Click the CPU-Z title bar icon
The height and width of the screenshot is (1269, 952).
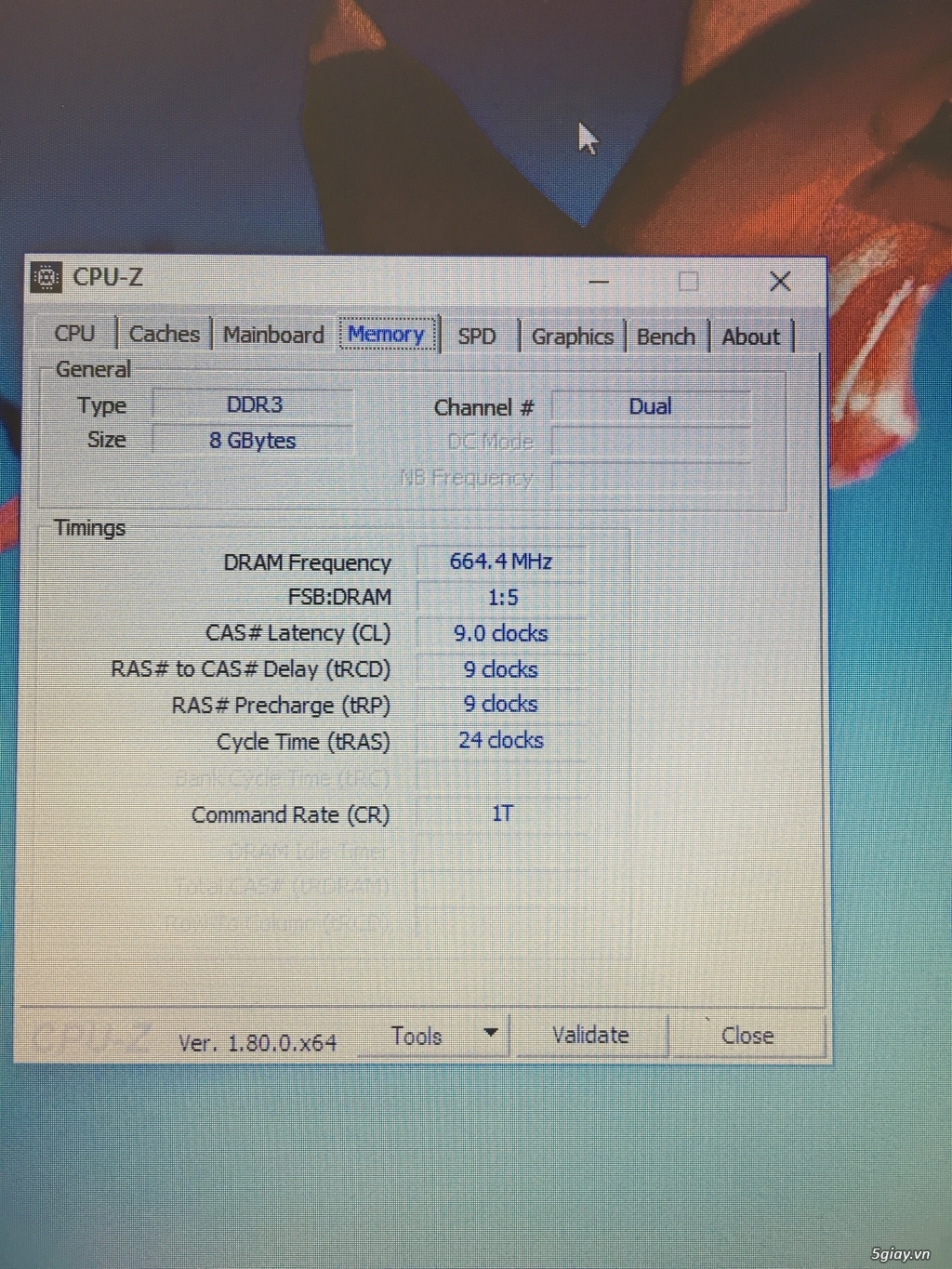click(46, 277)
